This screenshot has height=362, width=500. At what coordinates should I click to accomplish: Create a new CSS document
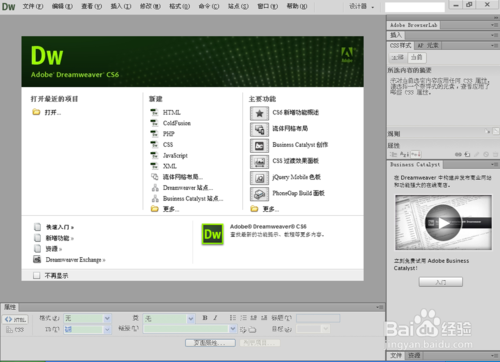(168, 144)
